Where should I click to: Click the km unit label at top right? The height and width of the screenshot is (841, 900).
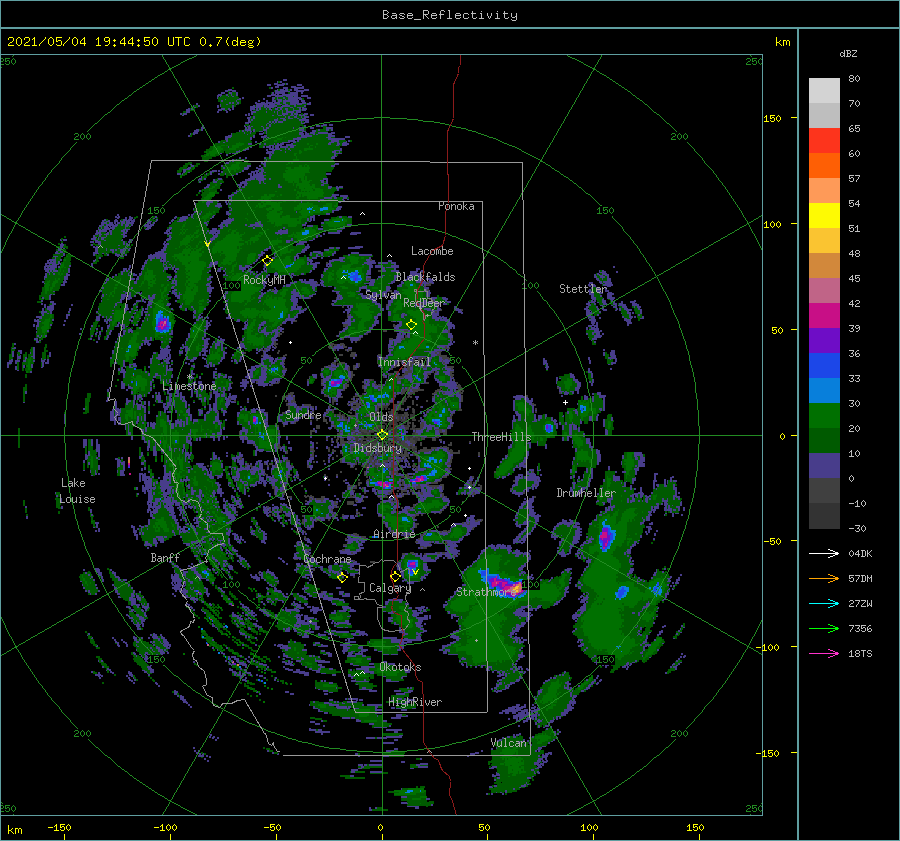782,42
